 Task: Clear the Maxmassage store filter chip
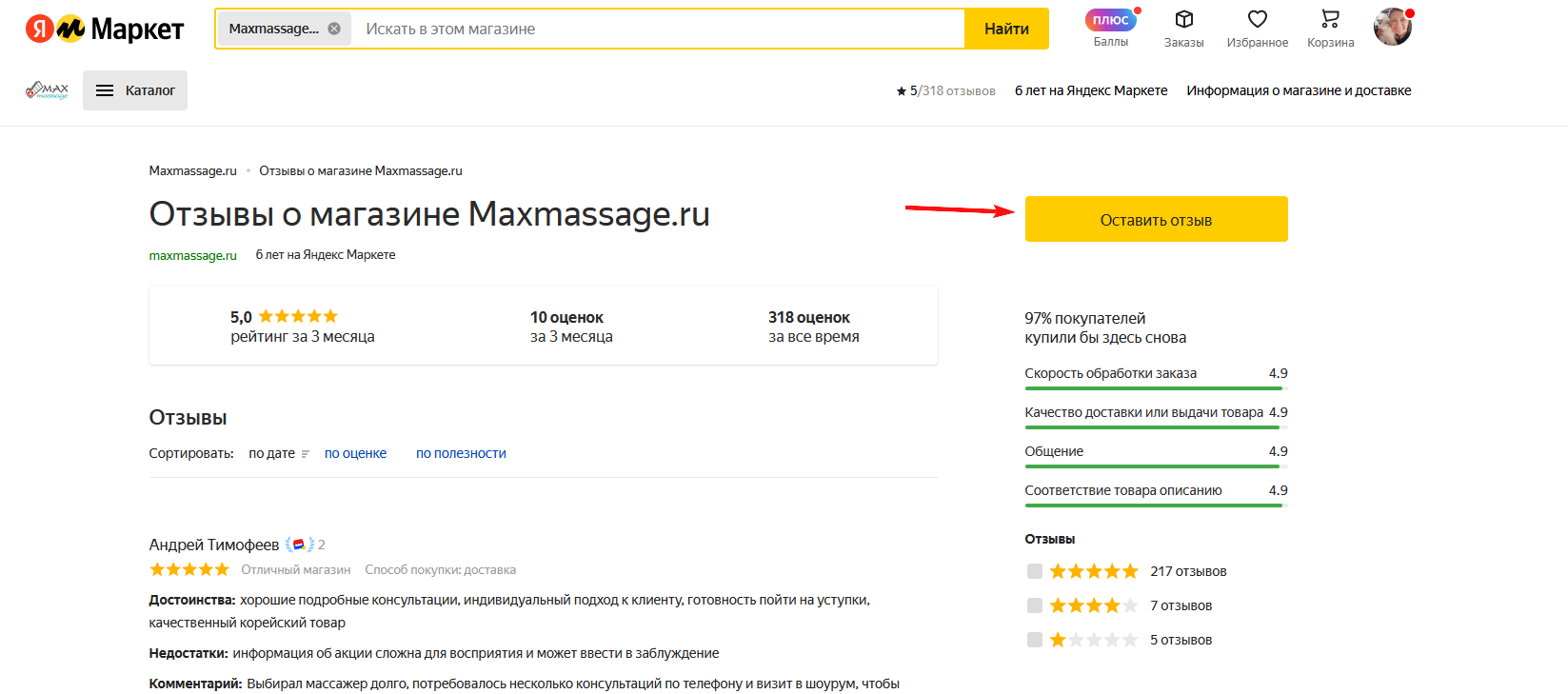coord(334,29)
